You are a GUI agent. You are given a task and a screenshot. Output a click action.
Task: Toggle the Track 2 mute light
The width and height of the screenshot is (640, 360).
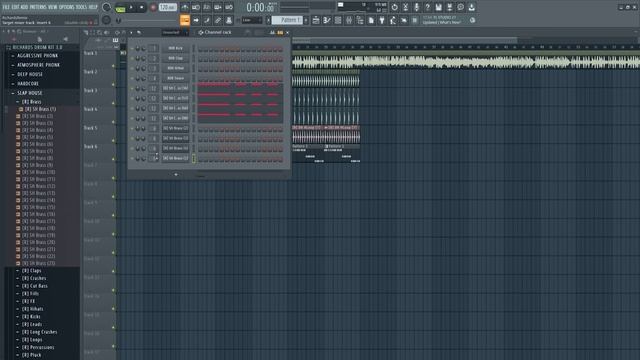click(x=113, y=84)
